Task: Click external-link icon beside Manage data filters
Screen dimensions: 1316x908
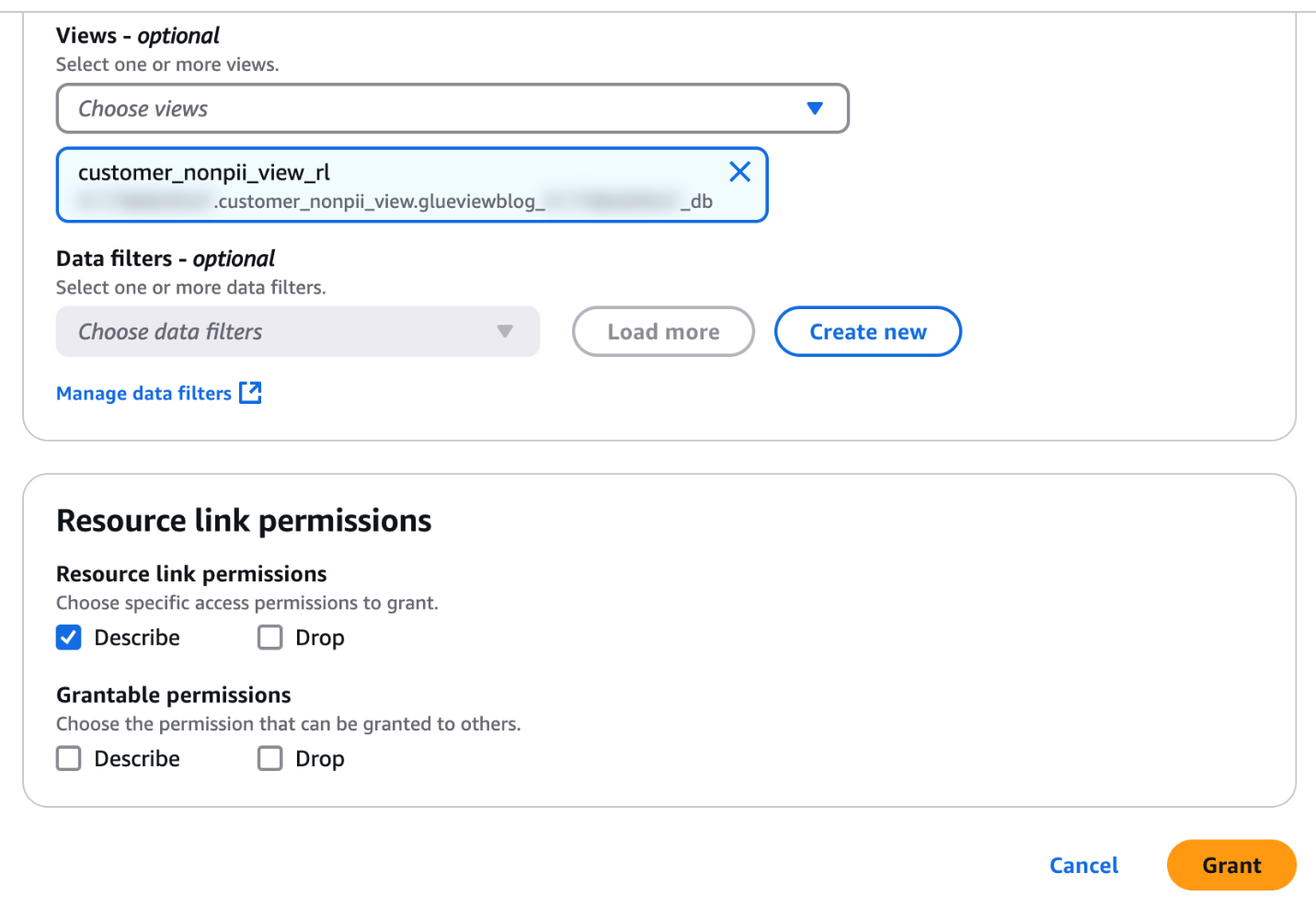Action: [250, 393]
